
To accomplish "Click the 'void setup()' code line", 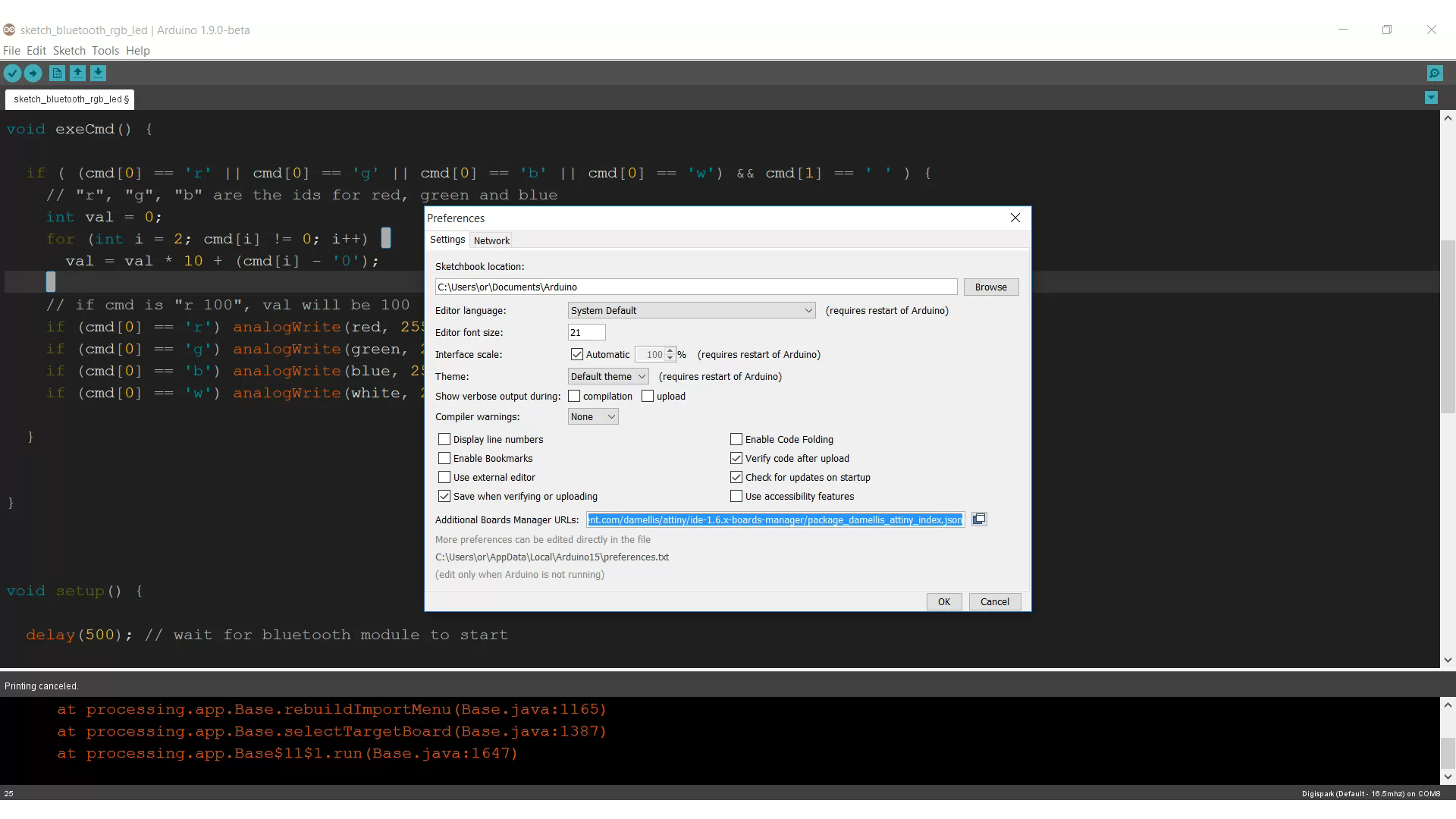I will 74,591.
